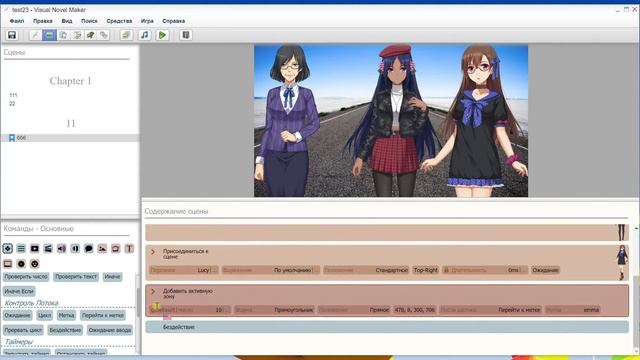Image resolution: width=640 pixels, height=360 pixels.
Task: Select the letter T text command category
Action: point(129,249)
